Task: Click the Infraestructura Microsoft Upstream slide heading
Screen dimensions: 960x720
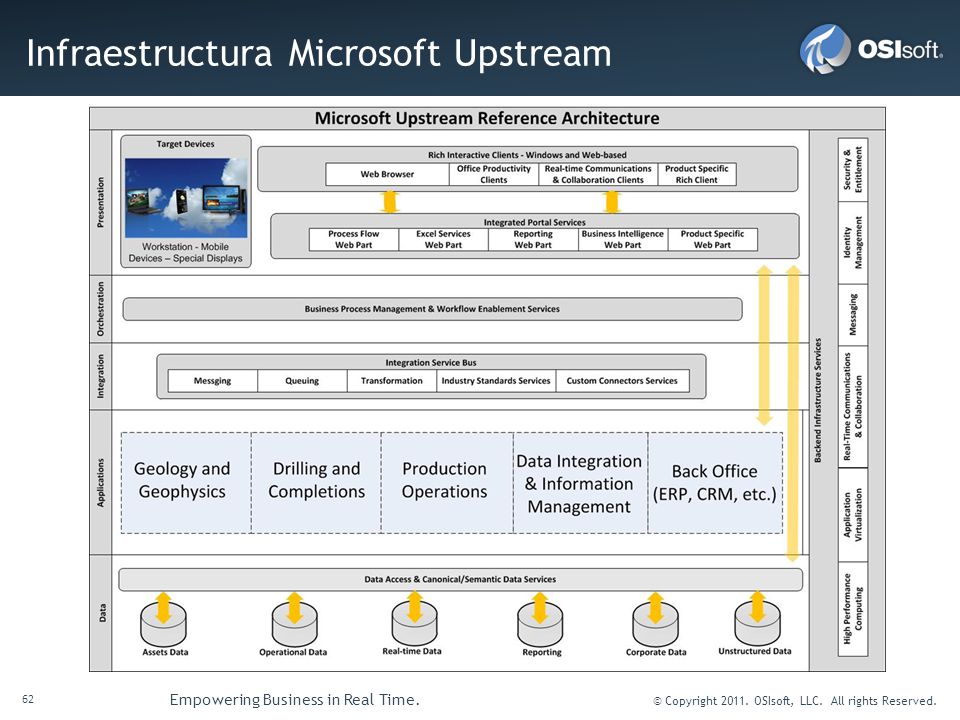Action: pos(319,53)
